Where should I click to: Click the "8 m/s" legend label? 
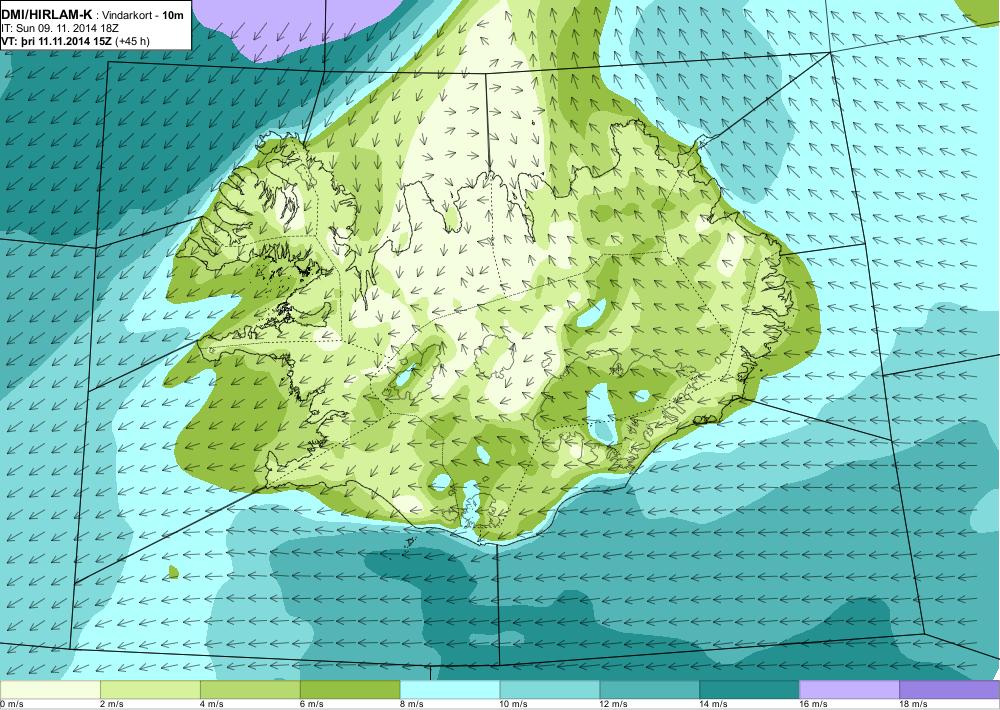coord(412,704)
